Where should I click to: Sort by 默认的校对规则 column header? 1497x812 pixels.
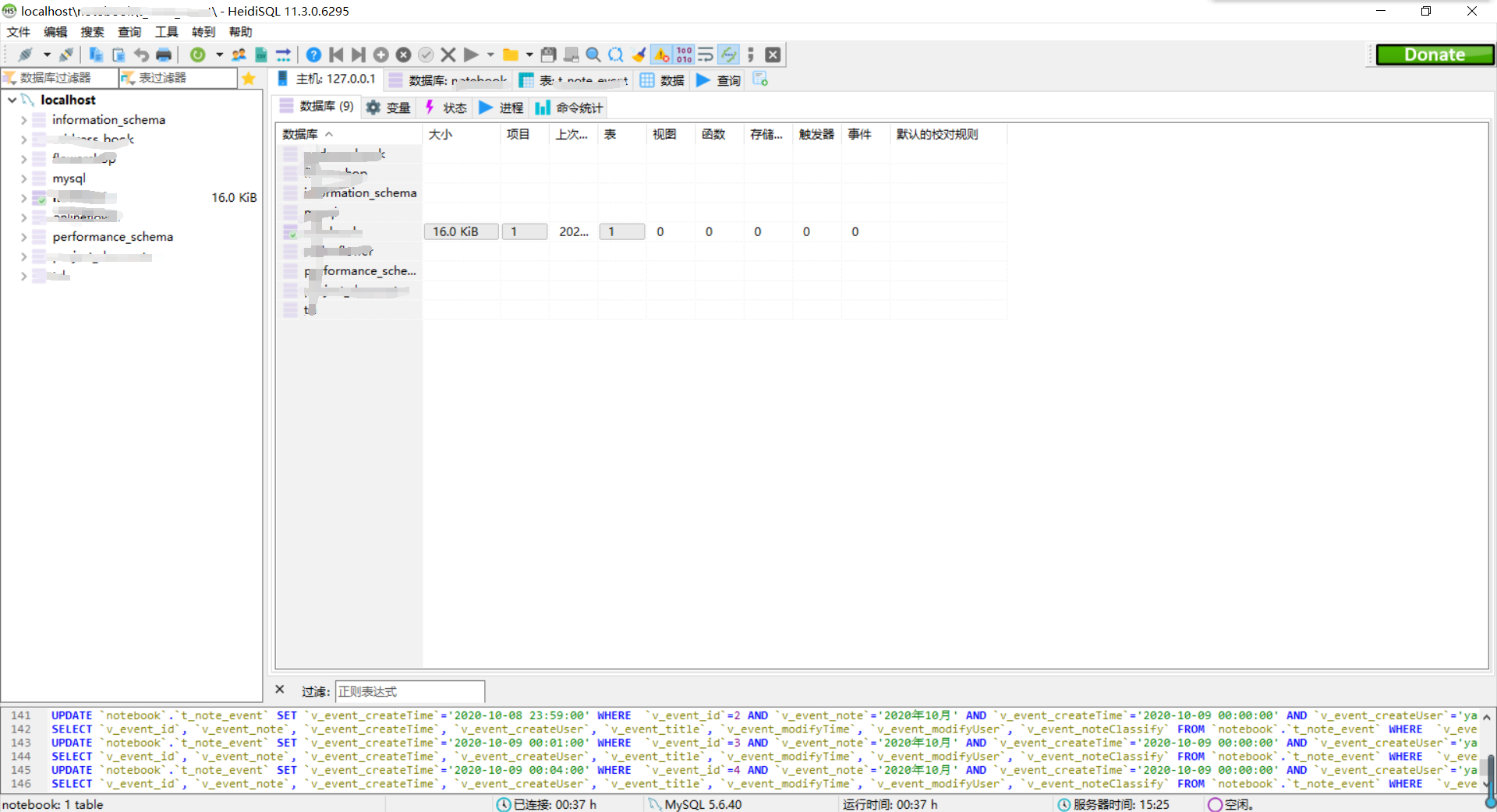point(948,134)
